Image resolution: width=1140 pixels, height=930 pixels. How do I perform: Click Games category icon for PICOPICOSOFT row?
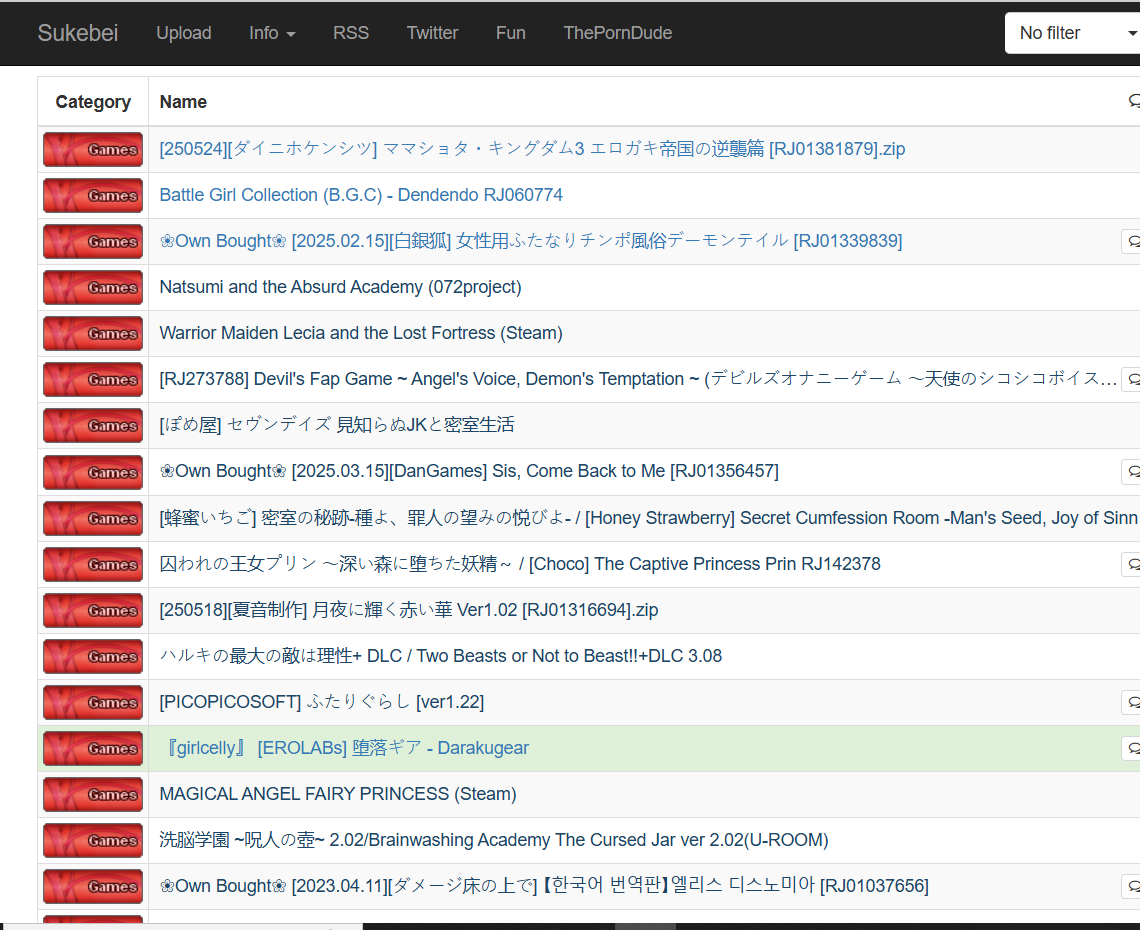click(x=93, y=702)
